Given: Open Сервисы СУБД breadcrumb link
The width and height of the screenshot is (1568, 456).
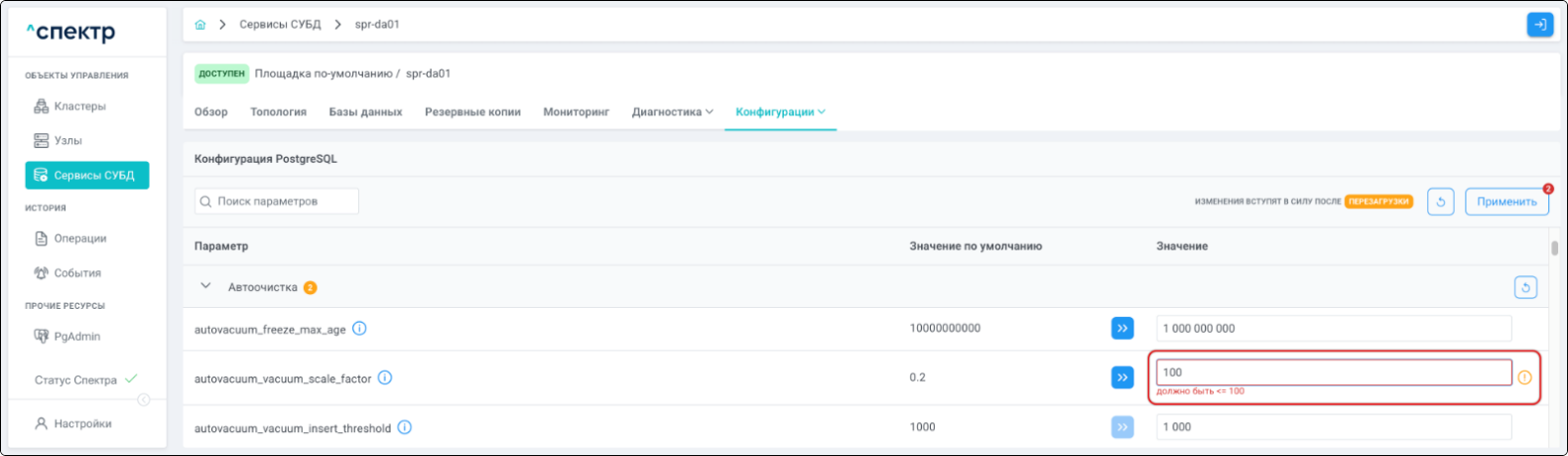Looking at the screenshot, I should [x=280, y=25].
